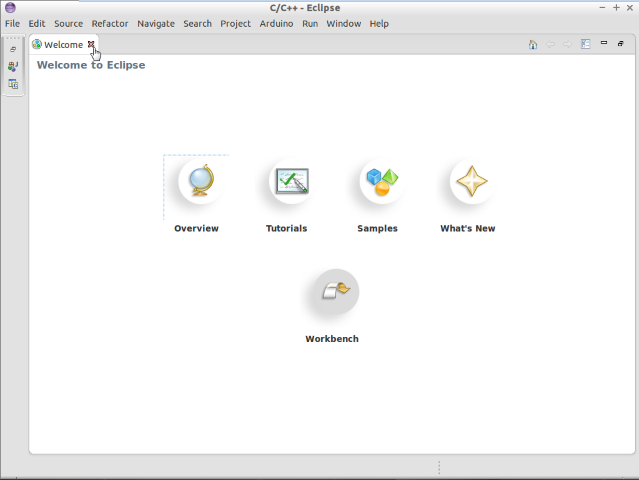Open the Overview globe icon
This screenshot has width=639, height=480.
point(201,181)
